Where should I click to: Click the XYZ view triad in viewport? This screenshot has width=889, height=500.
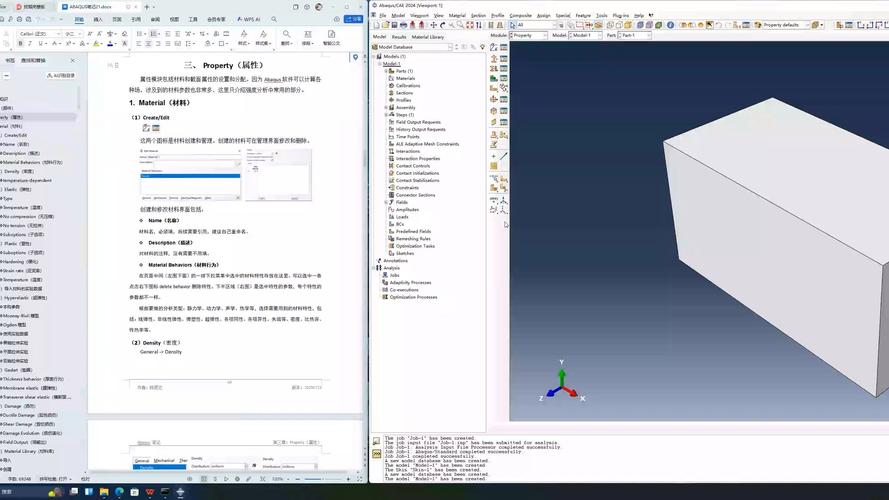click(x=561, y=385)
